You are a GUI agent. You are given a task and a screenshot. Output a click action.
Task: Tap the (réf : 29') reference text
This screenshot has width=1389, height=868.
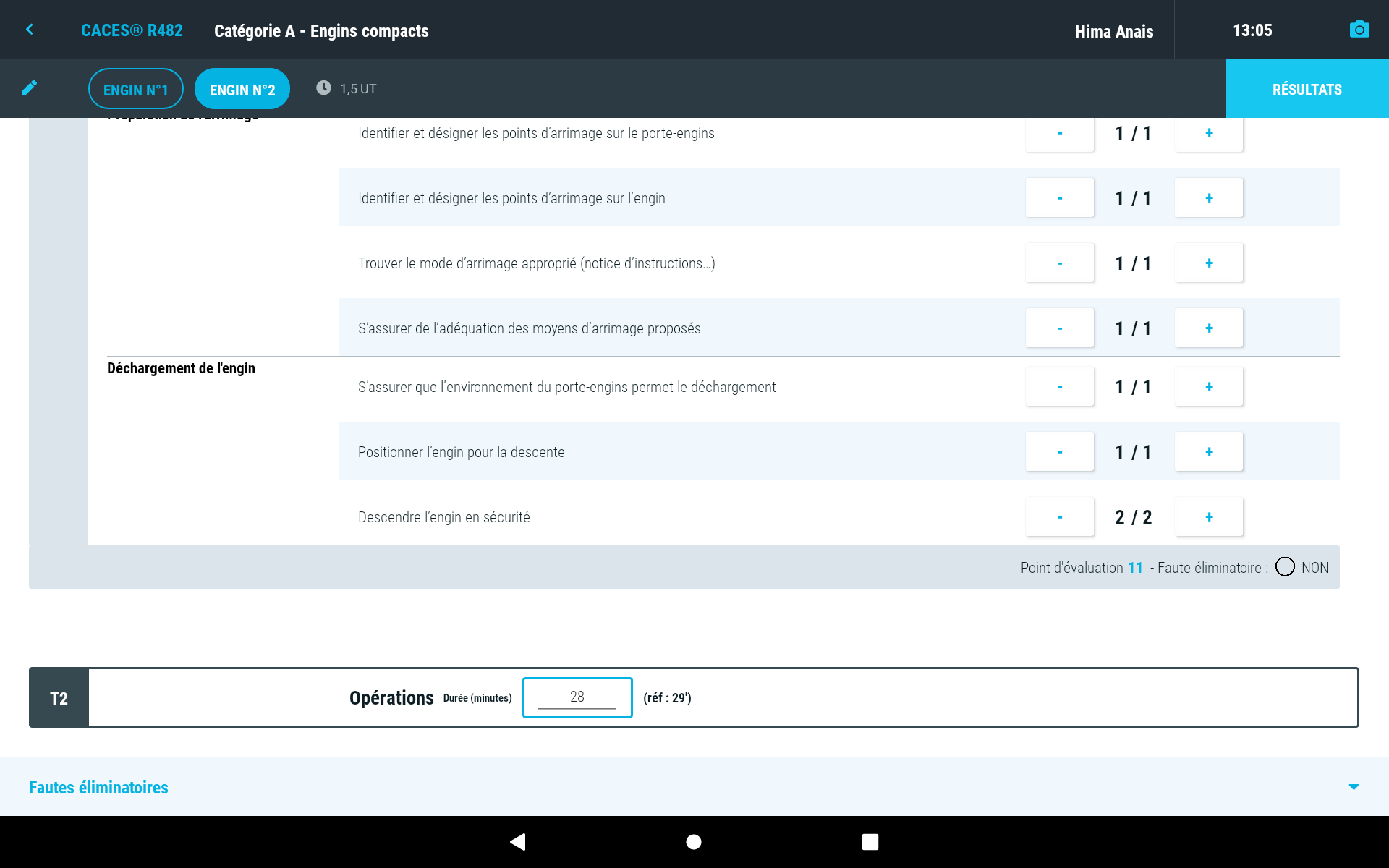(667, 698)
